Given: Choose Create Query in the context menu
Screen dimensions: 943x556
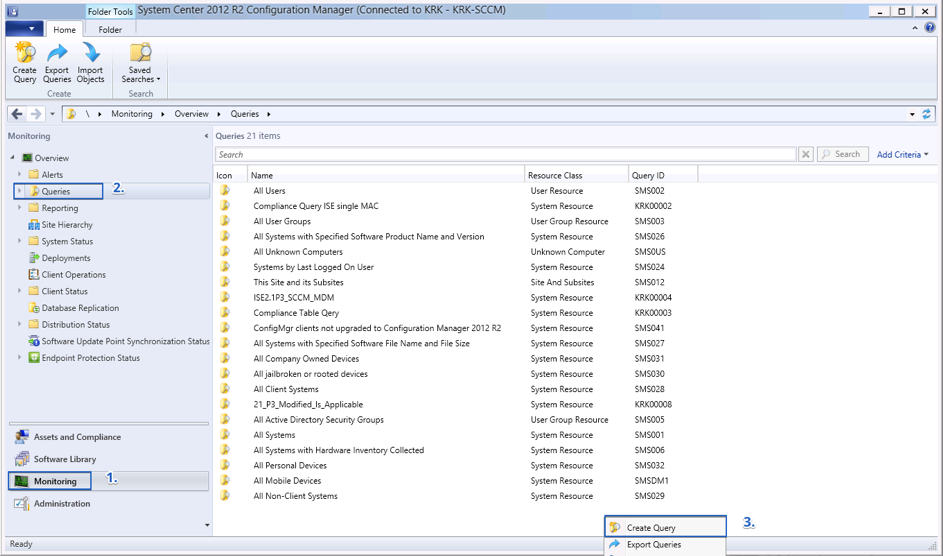Looking at the screenshot, I should (665, 528).
